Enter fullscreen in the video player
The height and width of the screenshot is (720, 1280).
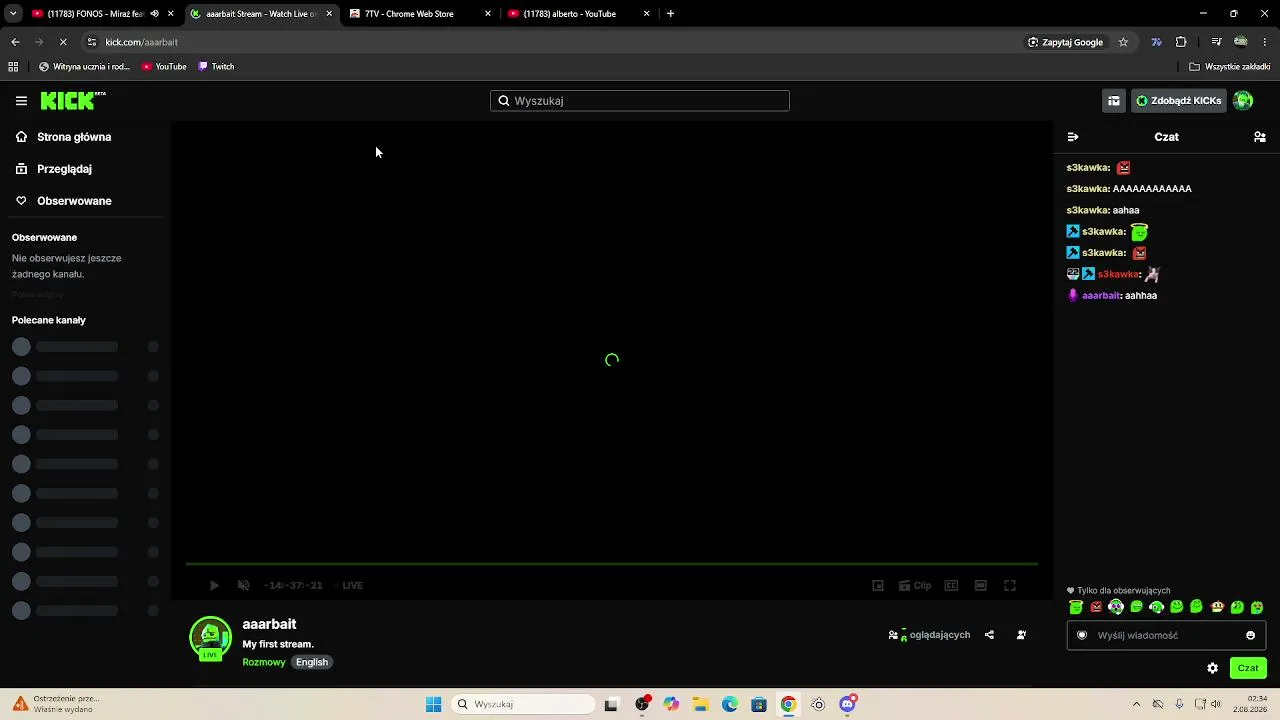coord(1010,586)
